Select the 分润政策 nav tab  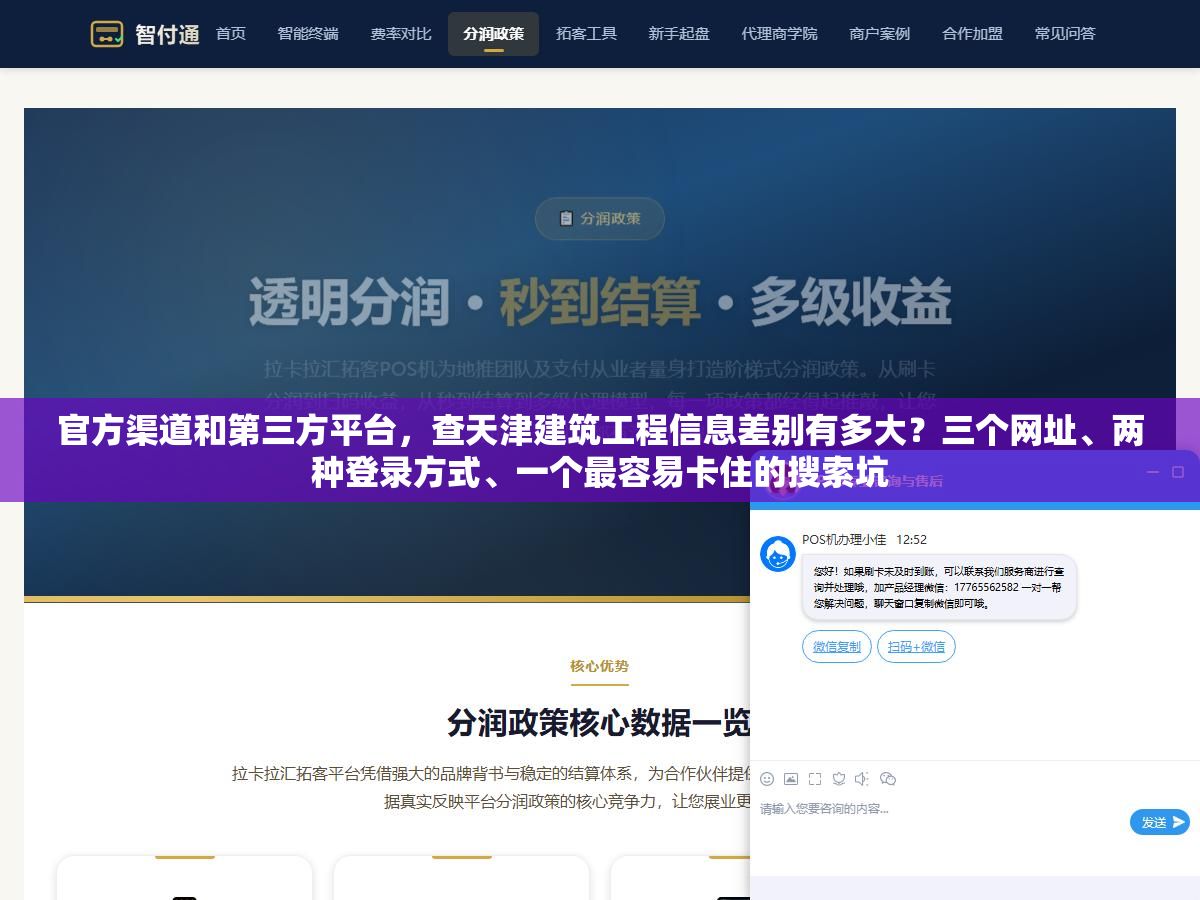point(493,34)
